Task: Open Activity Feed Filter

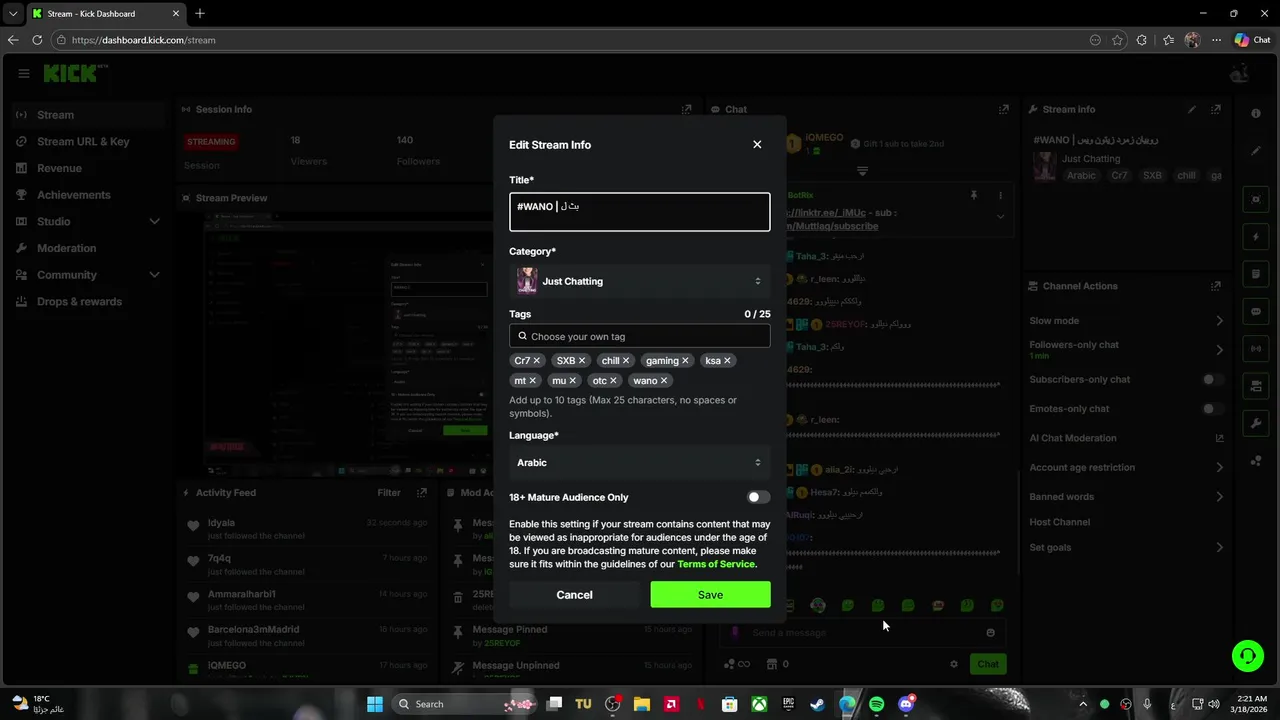Action: (x=389, y=492)
